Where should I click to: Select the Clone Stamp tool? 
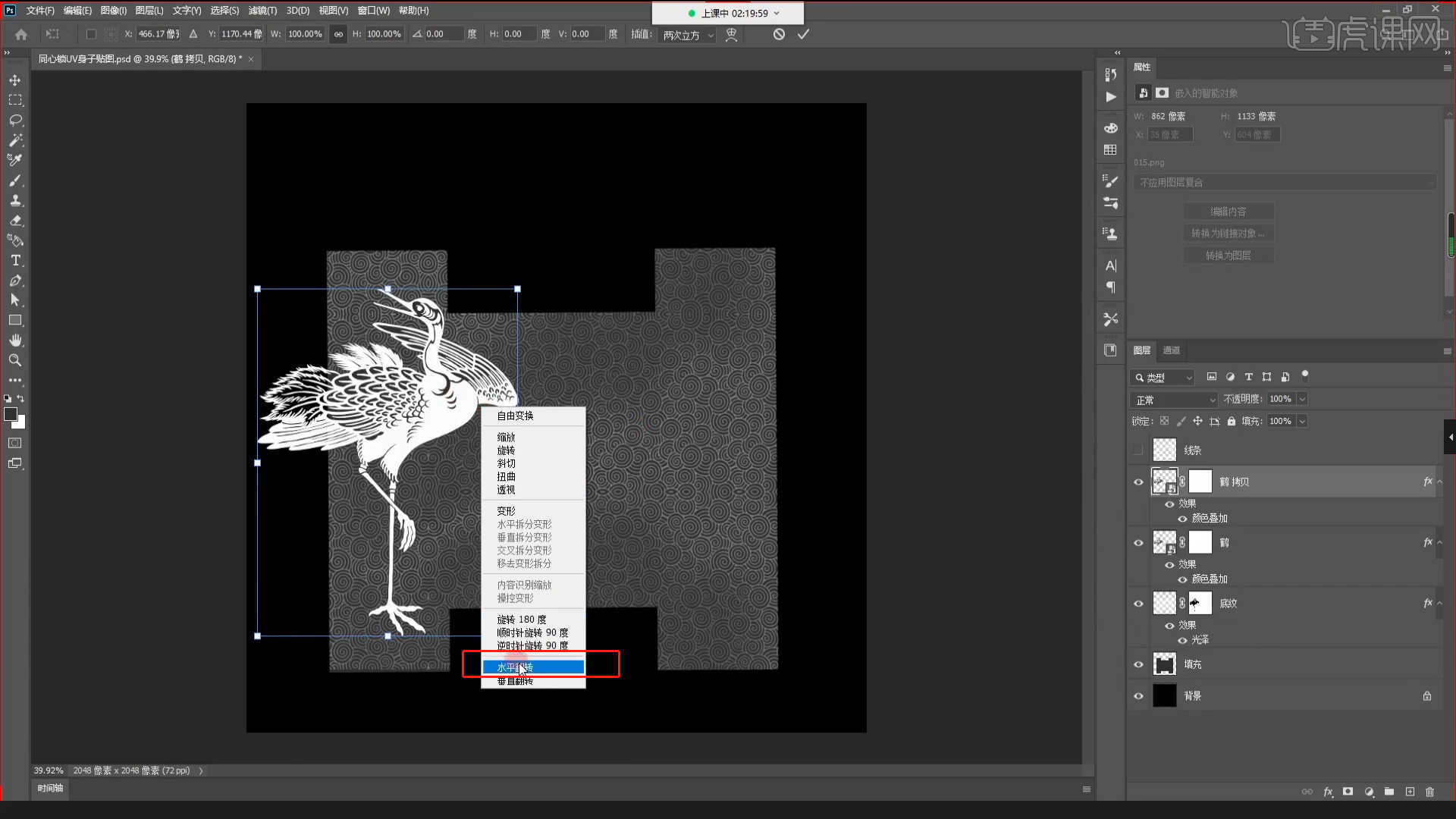pyautogui.click(x=15, y=200)
